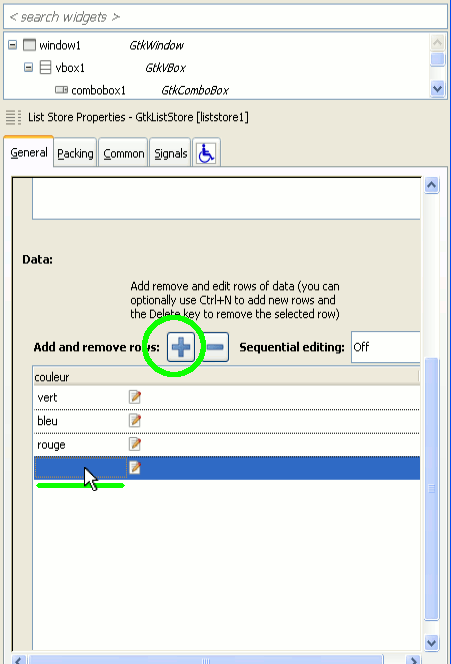Screen dimensions: 451x664
Task: Switch to the Common tab
Action: [124, 153]
